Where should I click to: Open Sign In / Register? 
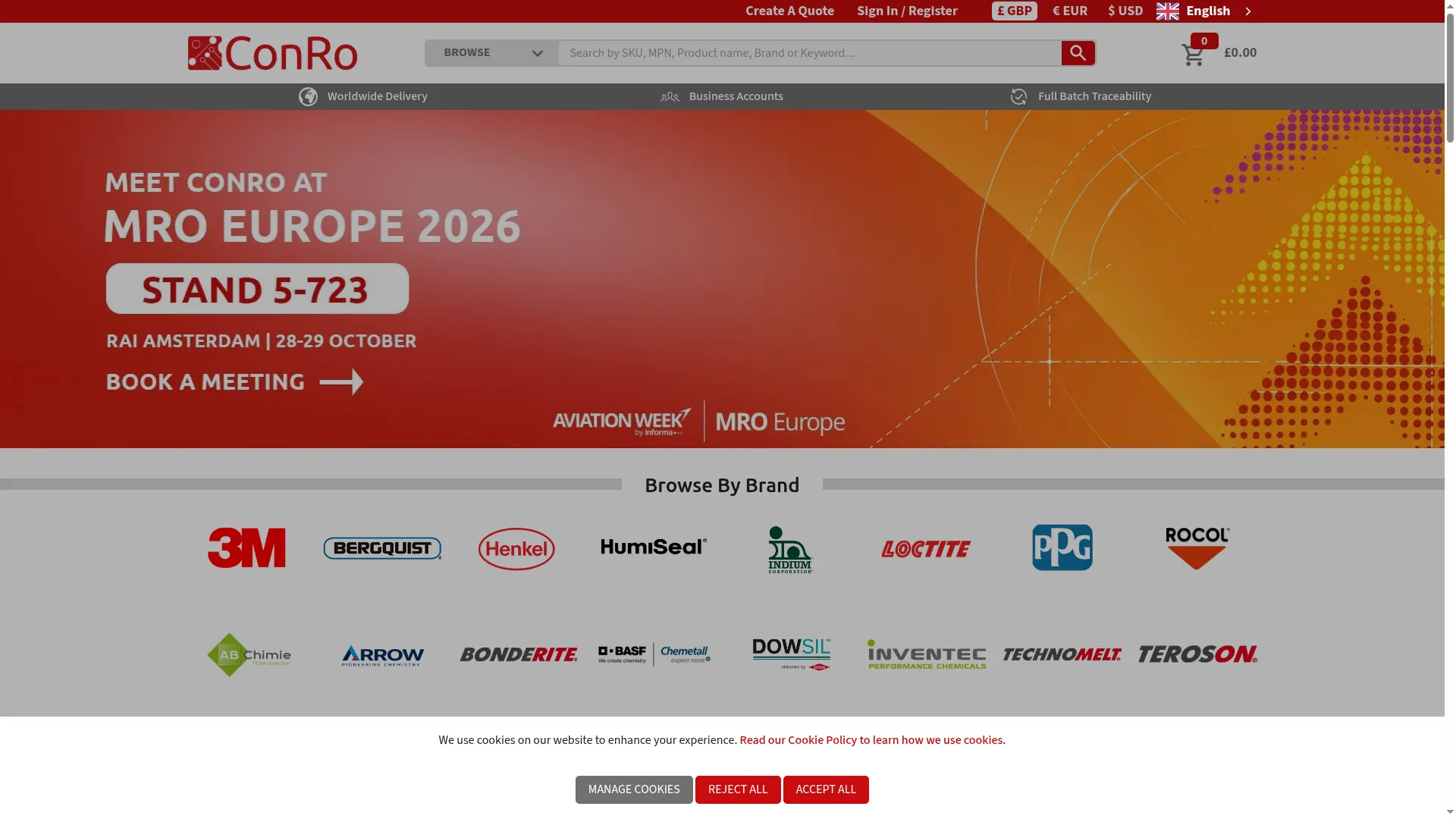point(907,11)
